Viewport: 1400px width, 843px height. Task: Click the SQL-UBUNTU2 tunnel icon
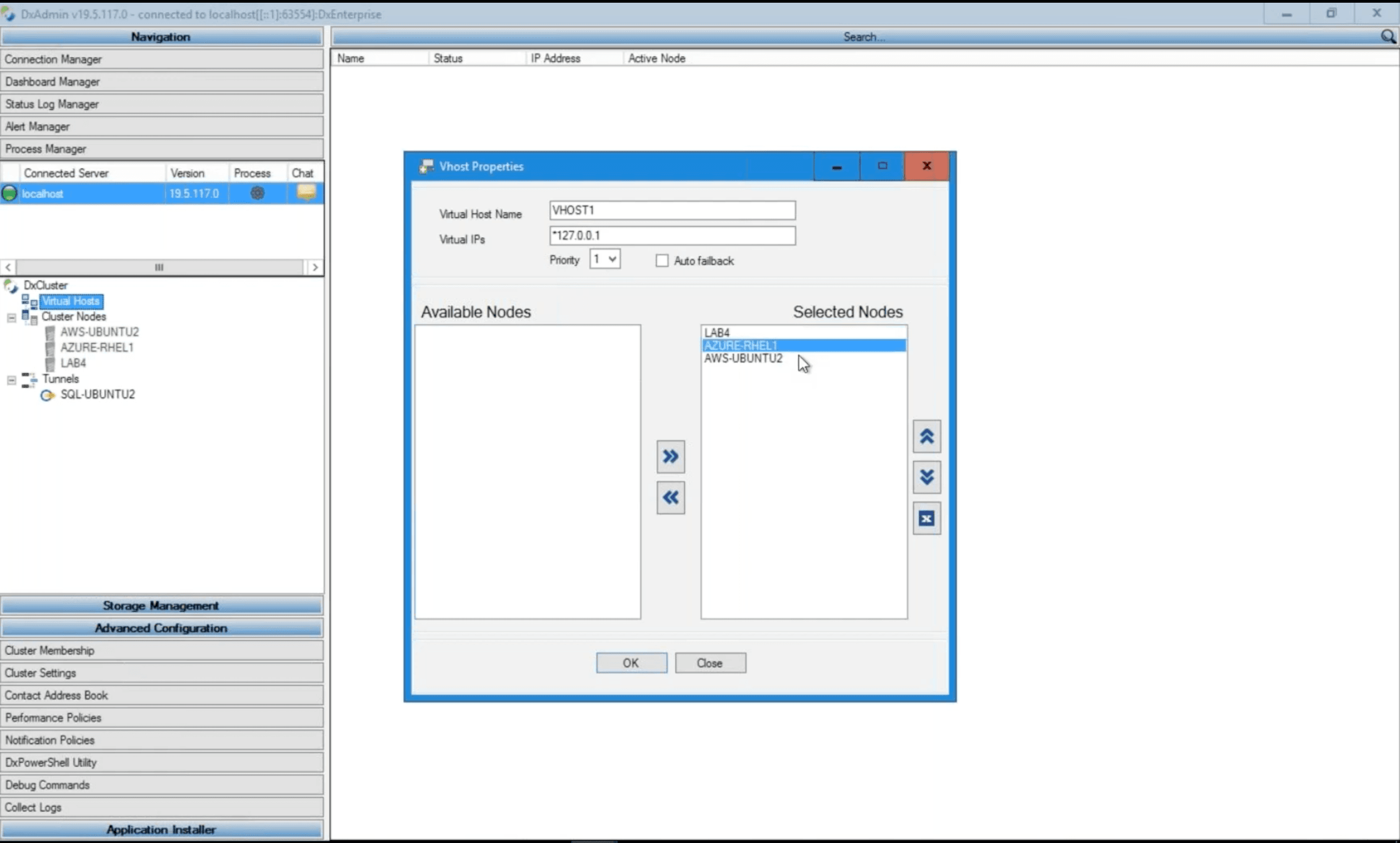pos(47,395)
